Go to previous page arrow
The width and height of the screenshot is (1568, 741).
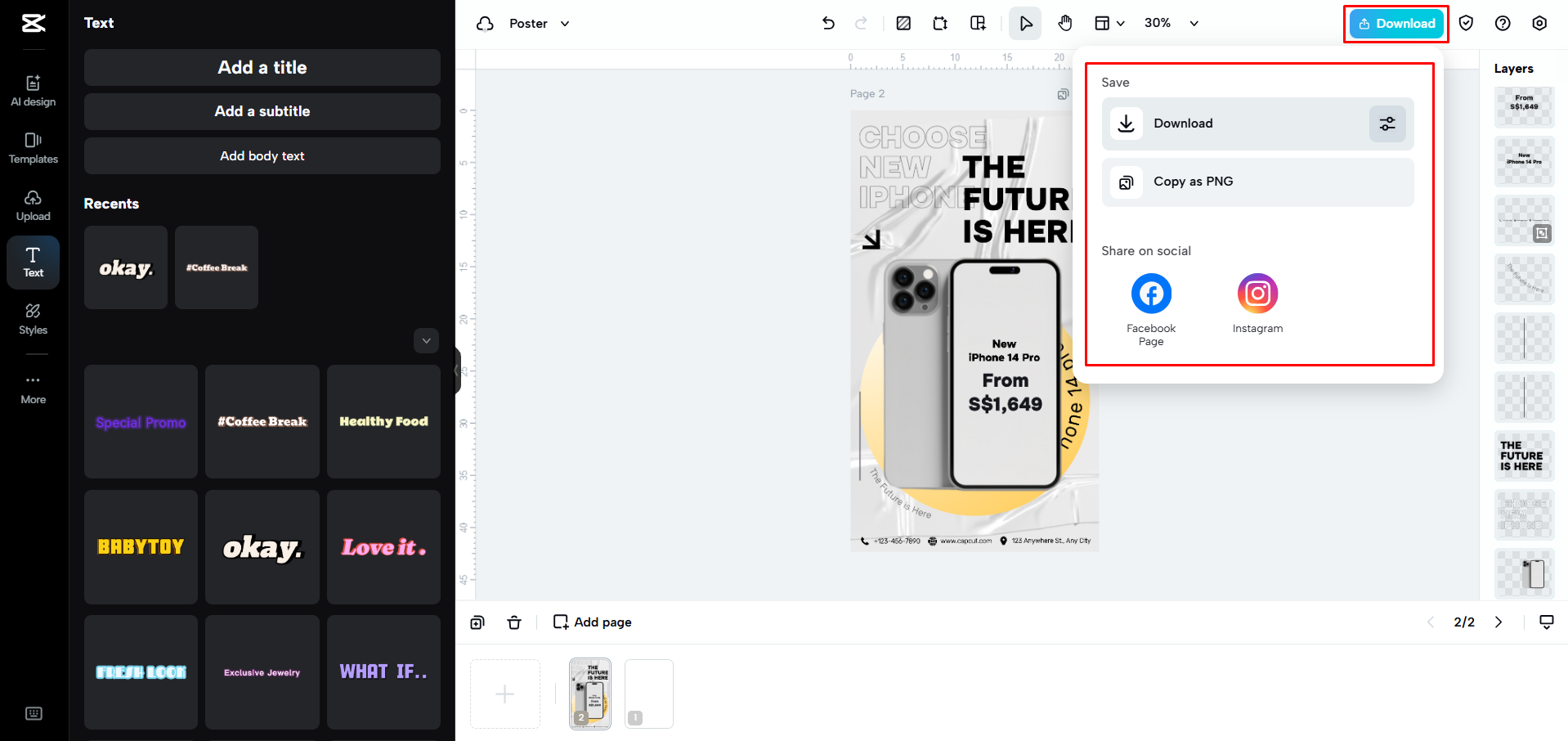(x=1431, y=622)
